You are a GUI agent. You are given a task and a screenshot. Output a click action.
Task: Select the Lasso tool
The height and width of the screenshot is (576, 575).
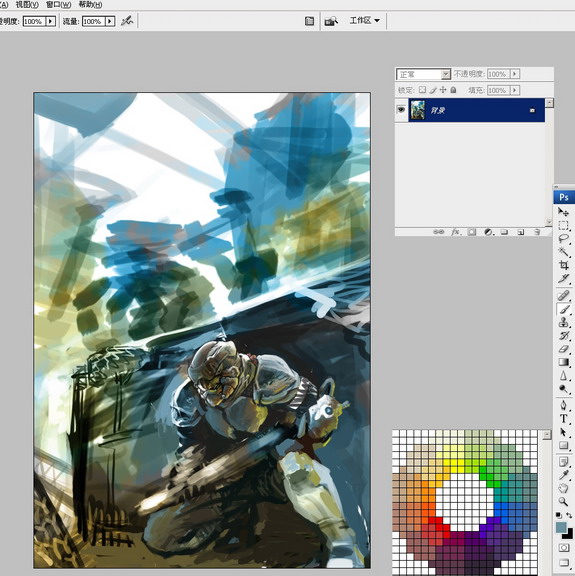(x=563, y=238)
